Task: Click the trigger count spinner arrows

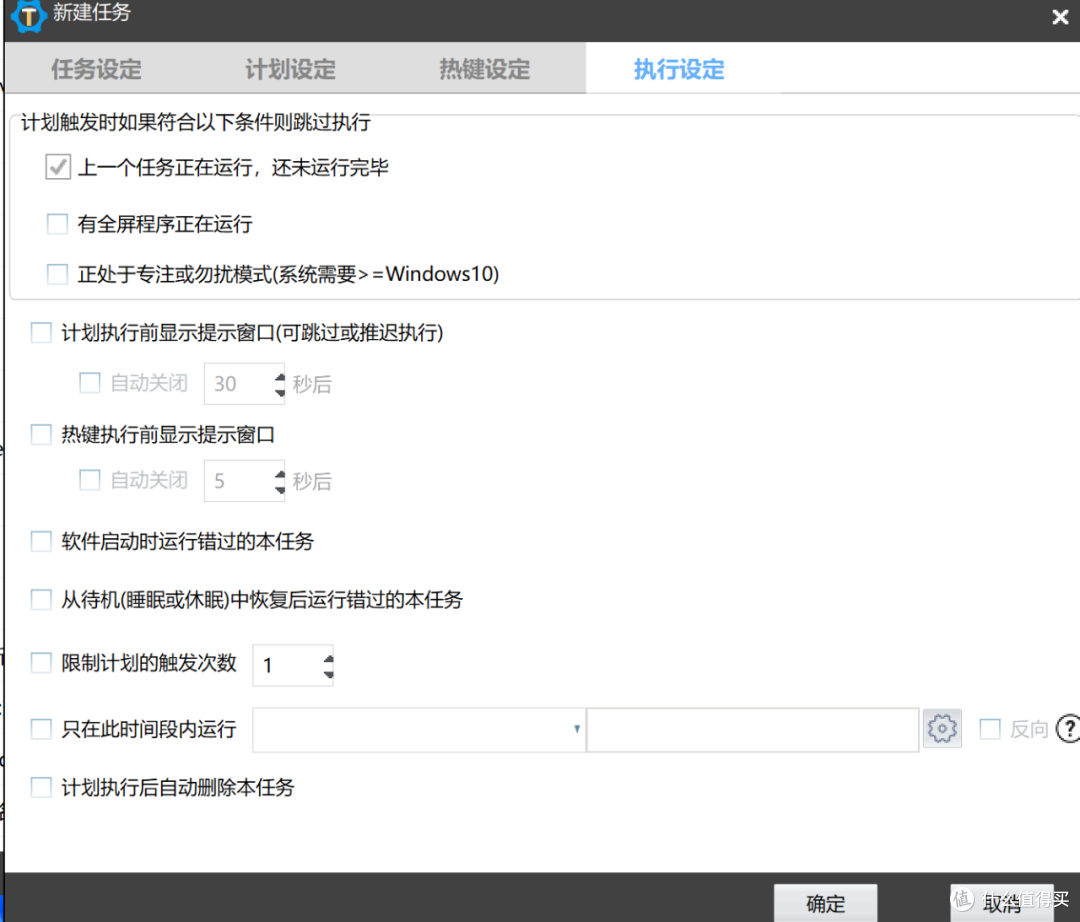Action: 329,665
